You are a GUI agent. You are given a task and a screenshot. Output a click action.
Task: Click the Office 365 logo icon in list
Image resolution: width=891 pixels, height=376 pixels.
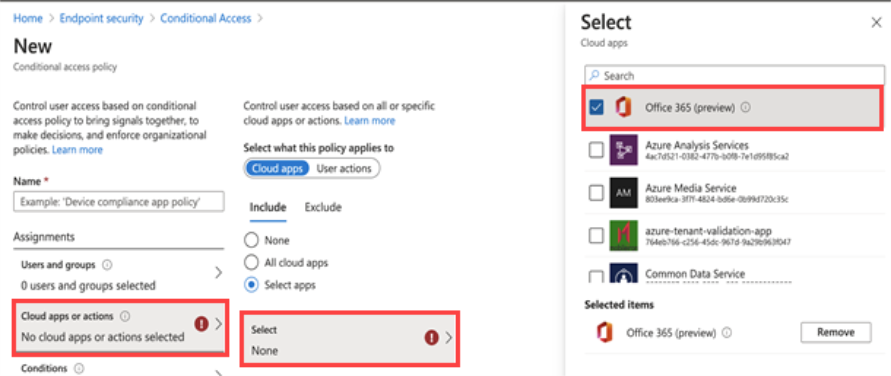(x=623, y=107)
